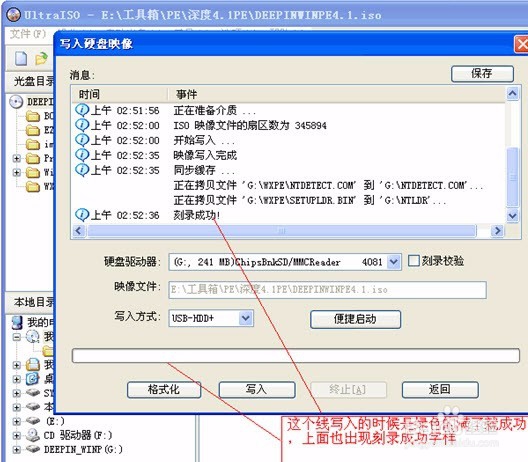Click the 返回 button
Image resolution: width=528 pixels, height=462 pixels.
[x=440, y=390]
